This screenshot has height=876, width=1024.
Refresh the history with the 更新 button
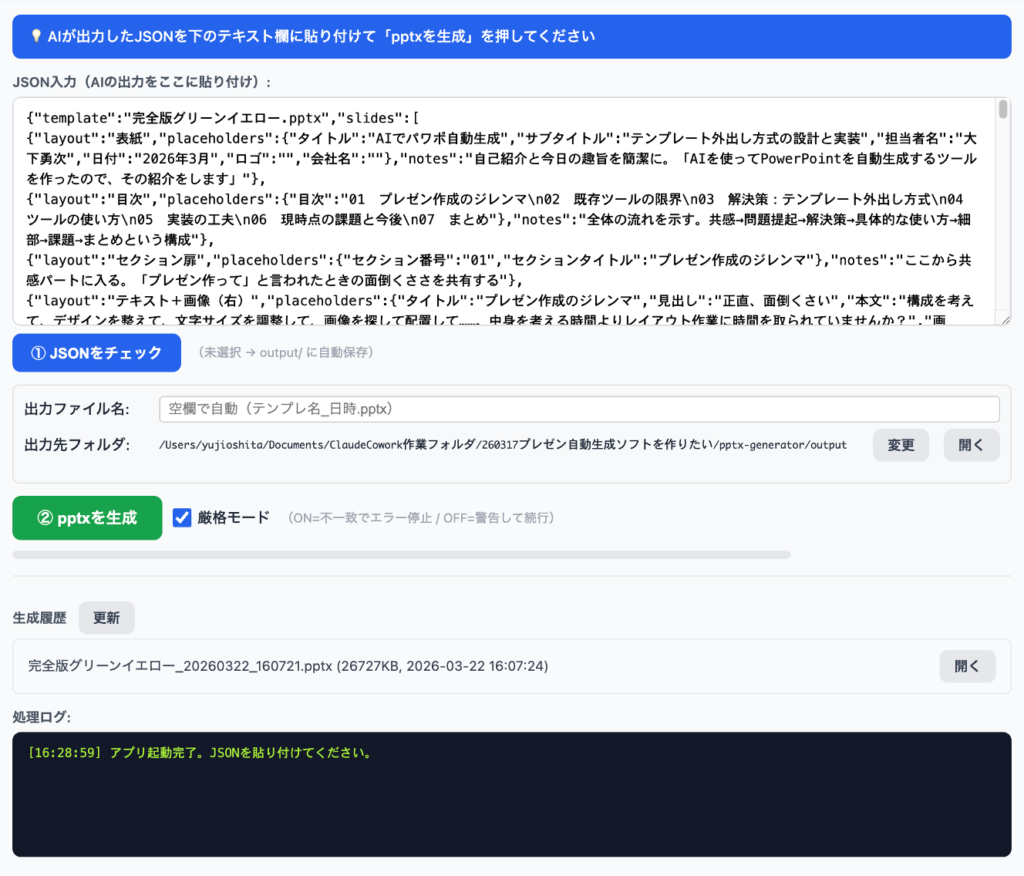(106, 618)
